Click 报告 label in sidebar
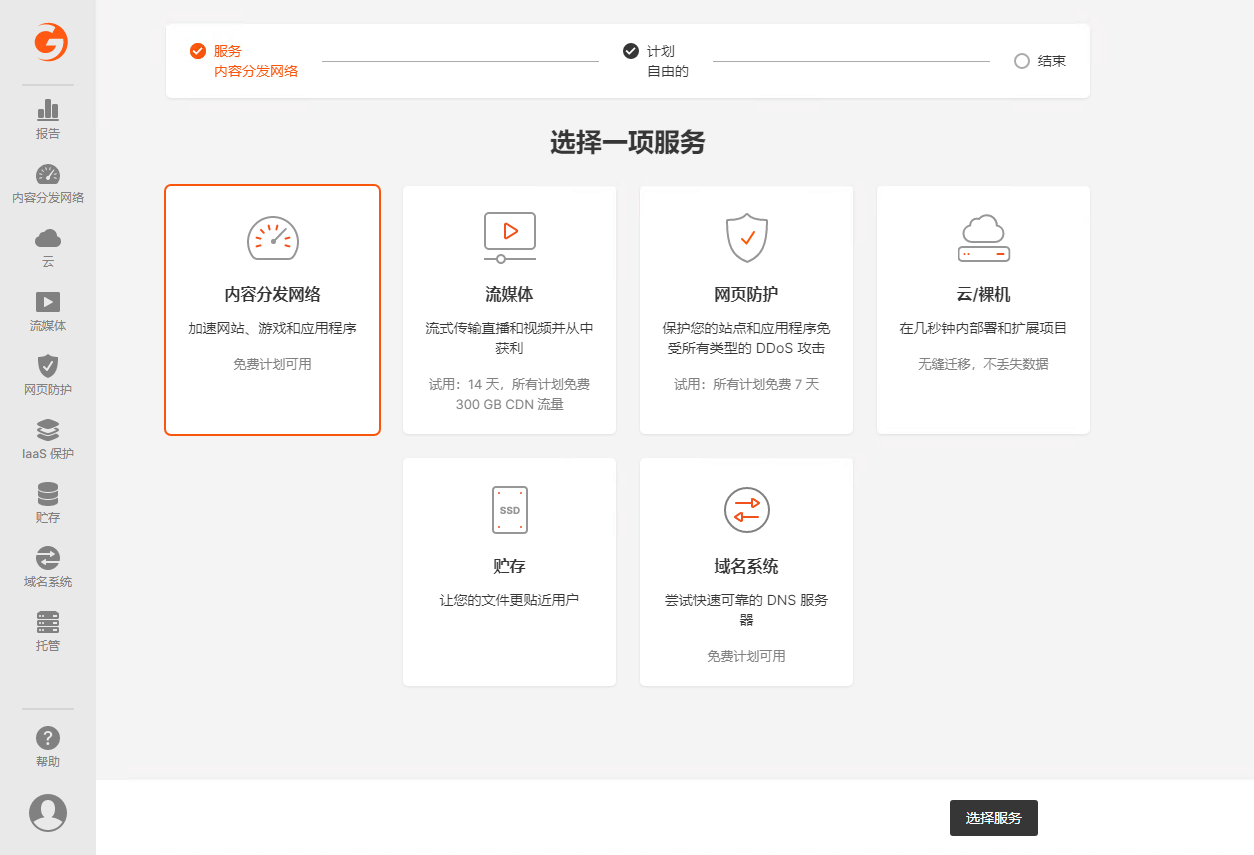The image size is (1254, 855). [x=48, y=134]
